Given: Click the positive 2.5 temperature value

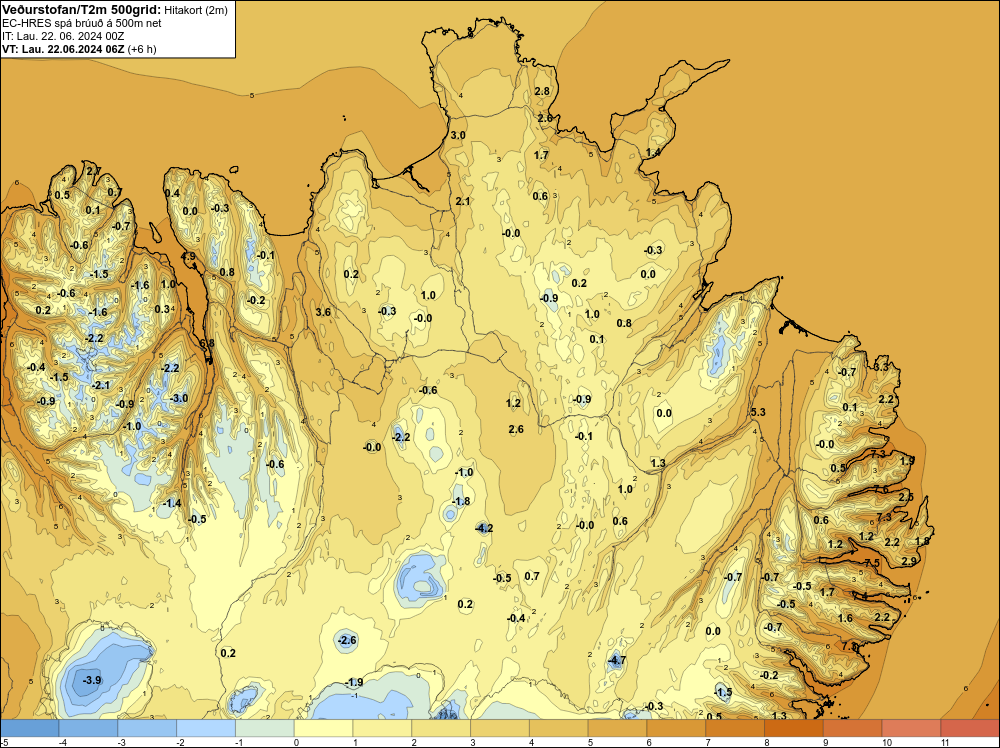Looking at the screenshot, I should [x=906, y=497].
